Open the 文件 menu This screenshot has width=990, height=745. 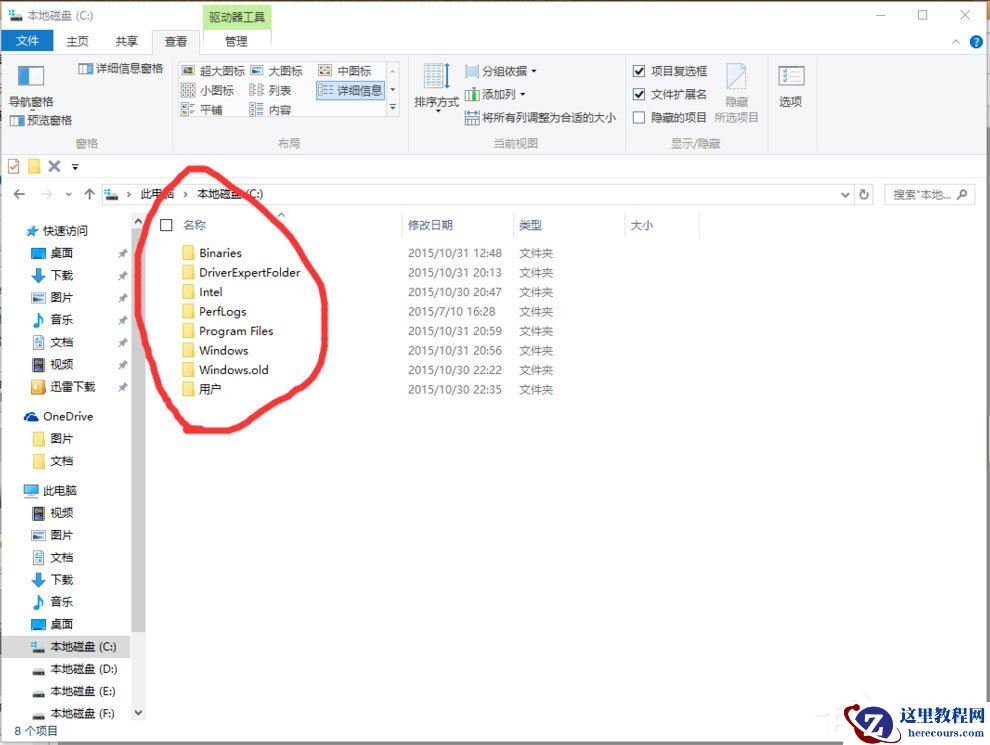coord(27,41)
